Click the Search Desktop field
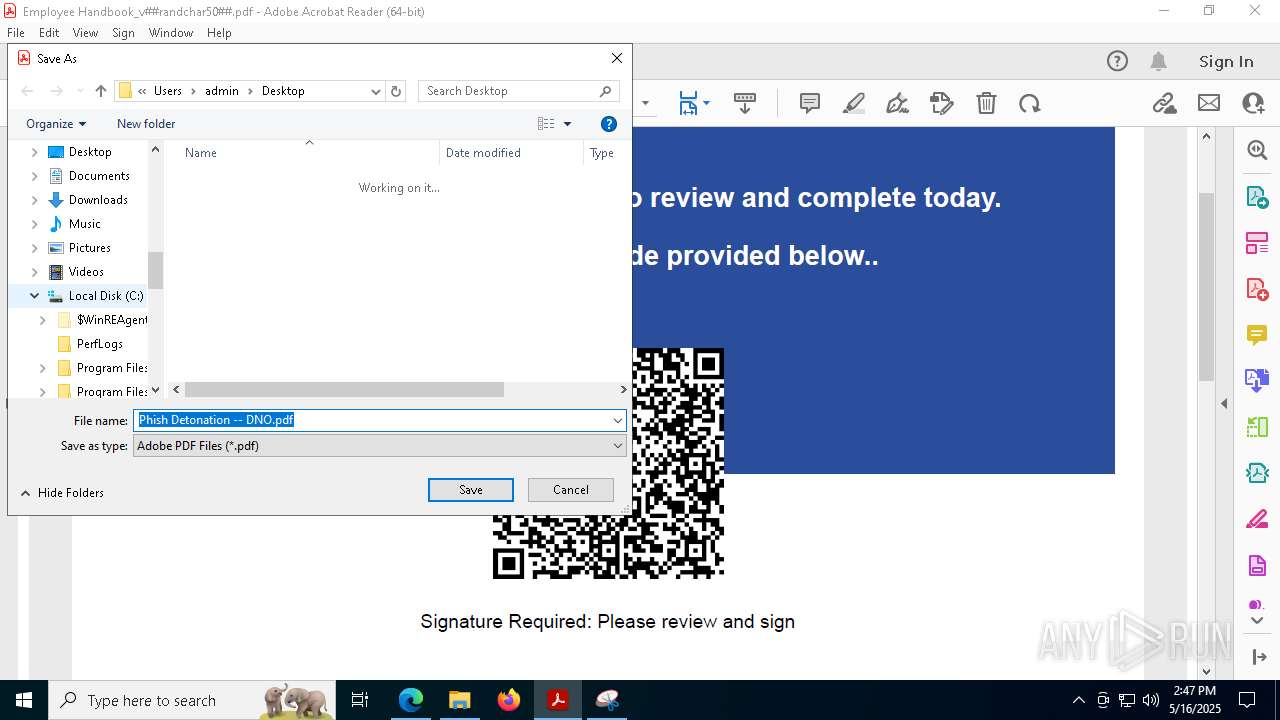 click(x=518, y=91)
